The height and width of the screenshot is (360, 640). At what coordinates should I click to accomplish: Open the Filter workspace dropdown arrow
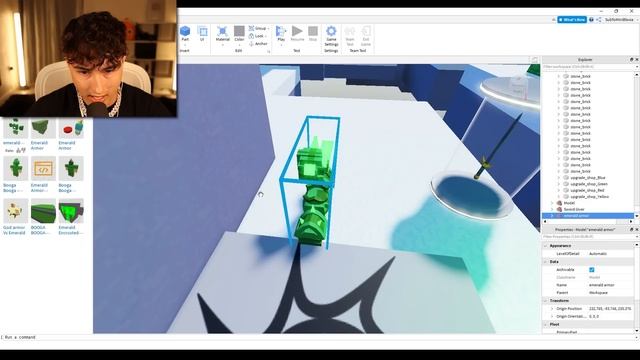point(637,67)
